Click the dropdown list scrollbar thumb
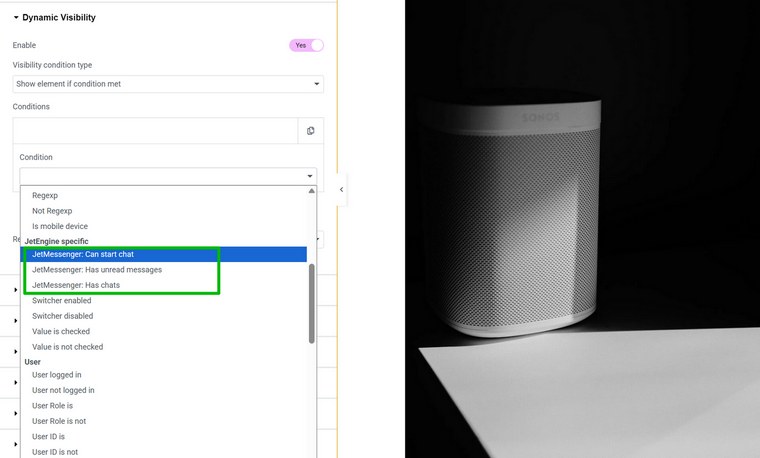This screenshot has width=760, height=458. click(312, 303)
